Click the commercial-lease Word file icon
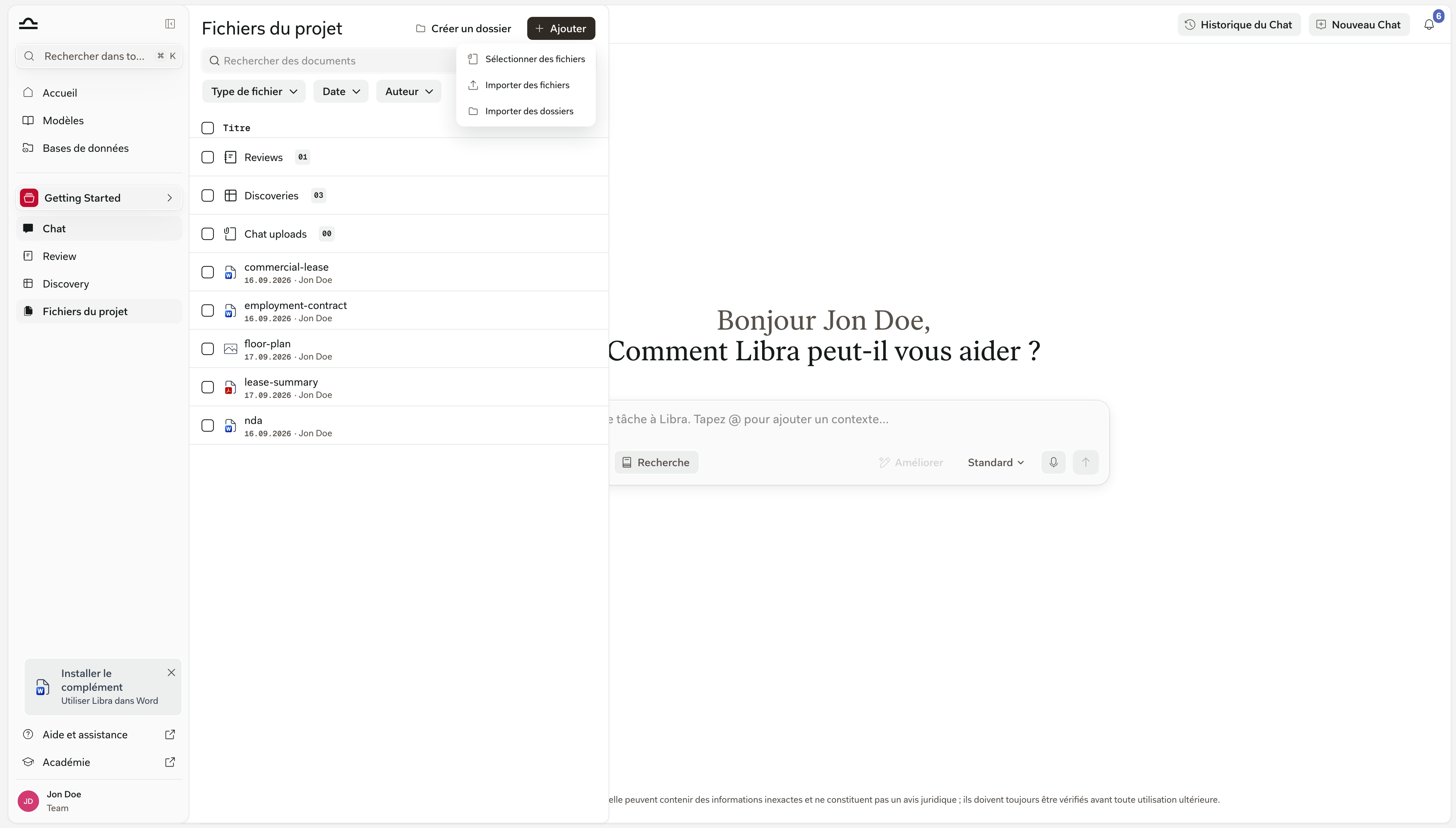This screenshot has height=828, width=1456. pos(230,273)
